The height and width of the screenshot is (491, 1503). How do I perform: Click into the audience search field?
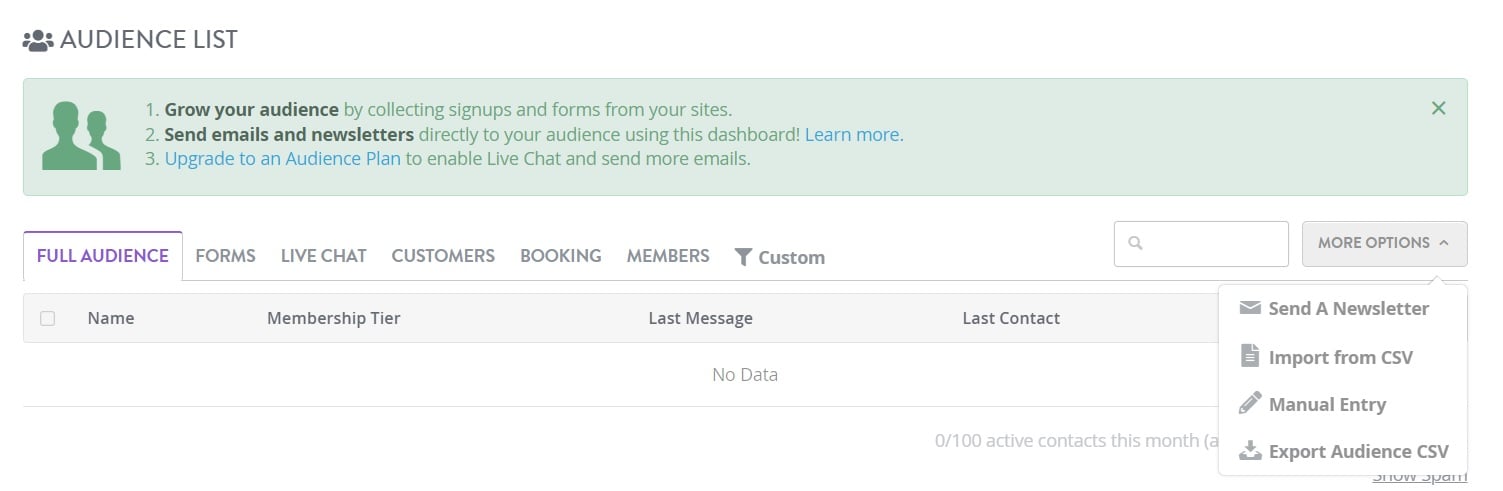pos(1201,243)
